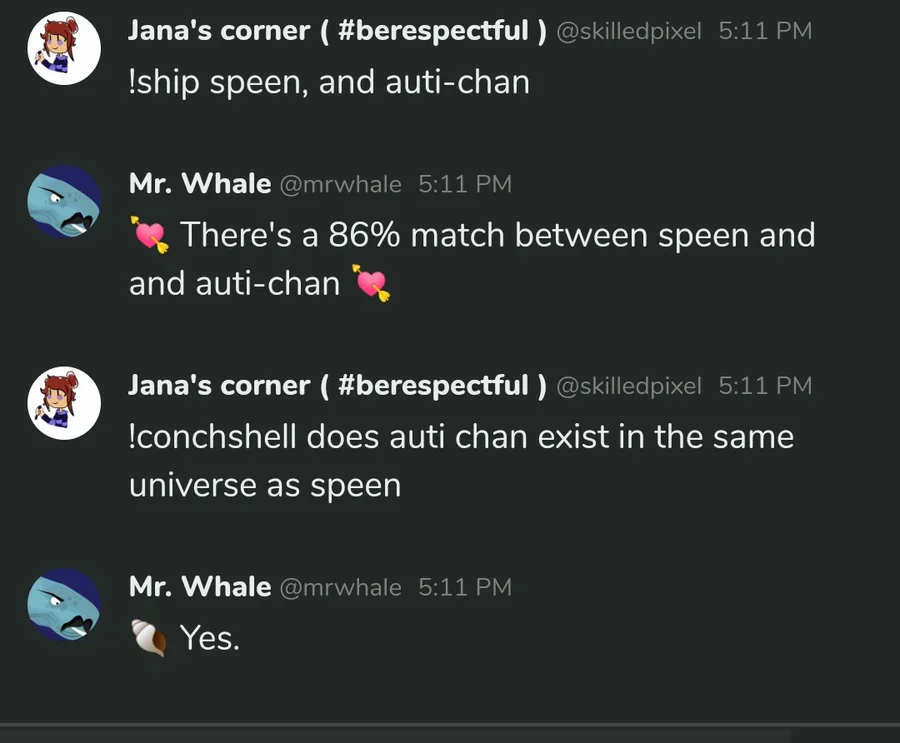Click the 5:11 PM timestamp on the !ship message

point(765,31)
